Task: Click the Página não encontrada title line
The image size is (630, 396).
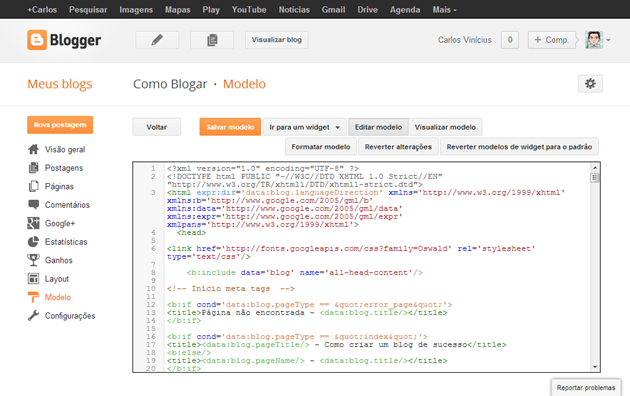Action: [x=307, y=312]
